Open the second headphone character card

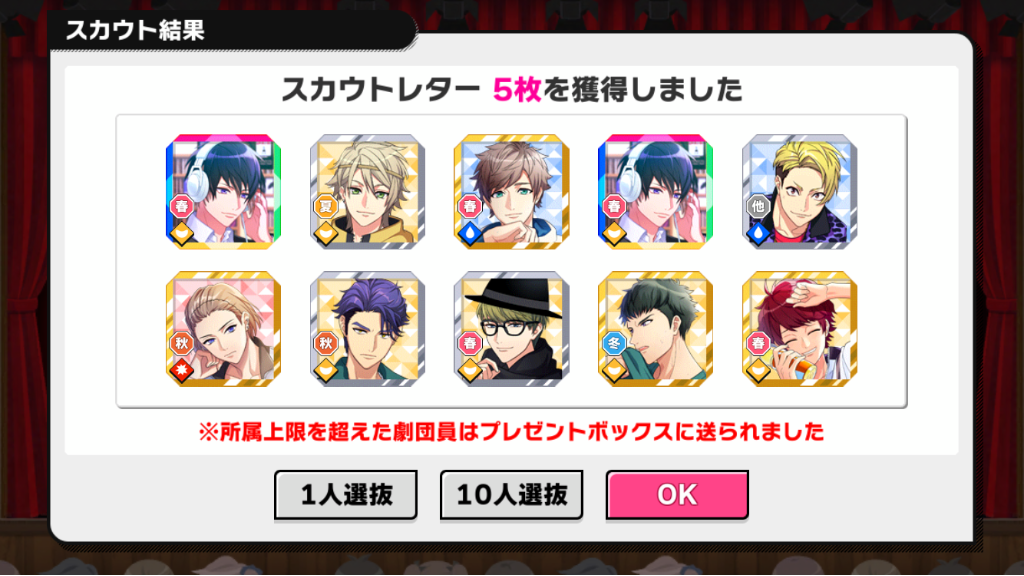point(656,191)
